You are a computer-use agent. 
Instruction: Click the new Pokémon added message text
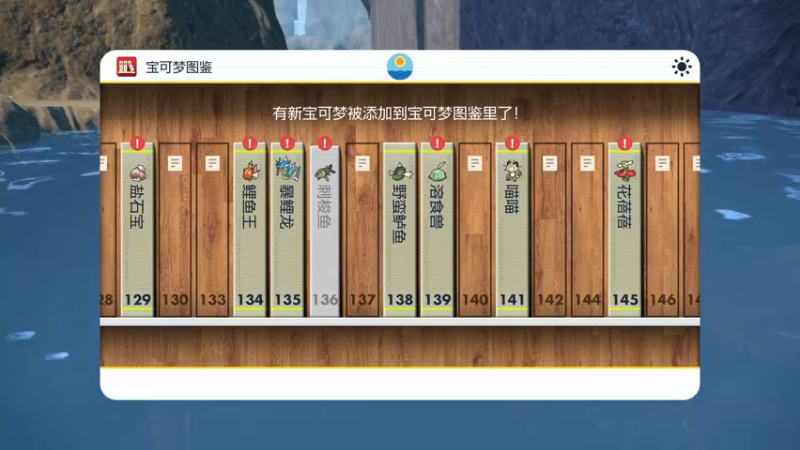395,113
